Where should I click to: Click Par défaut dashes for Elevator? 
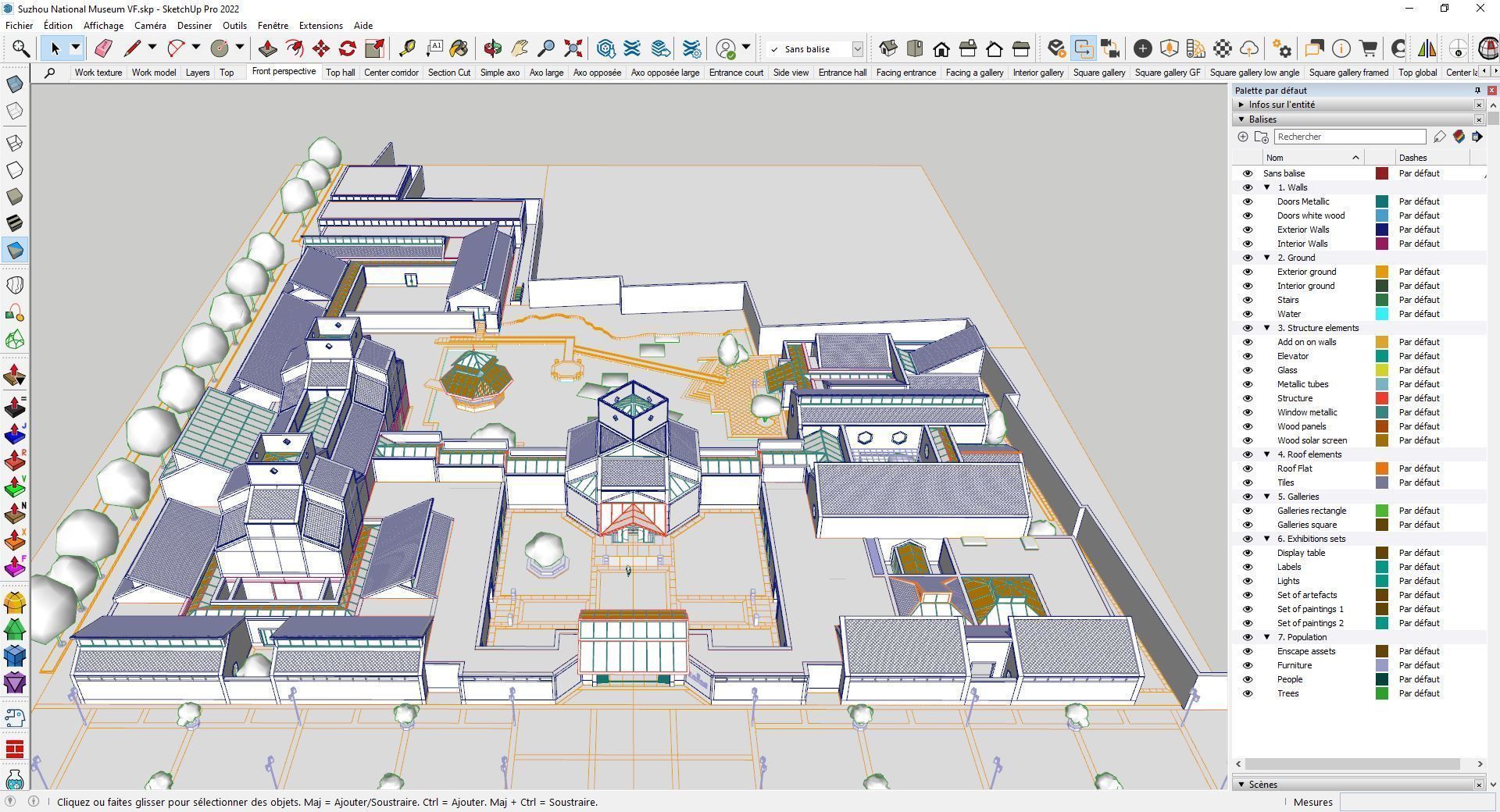click(x=1419, y=356)
